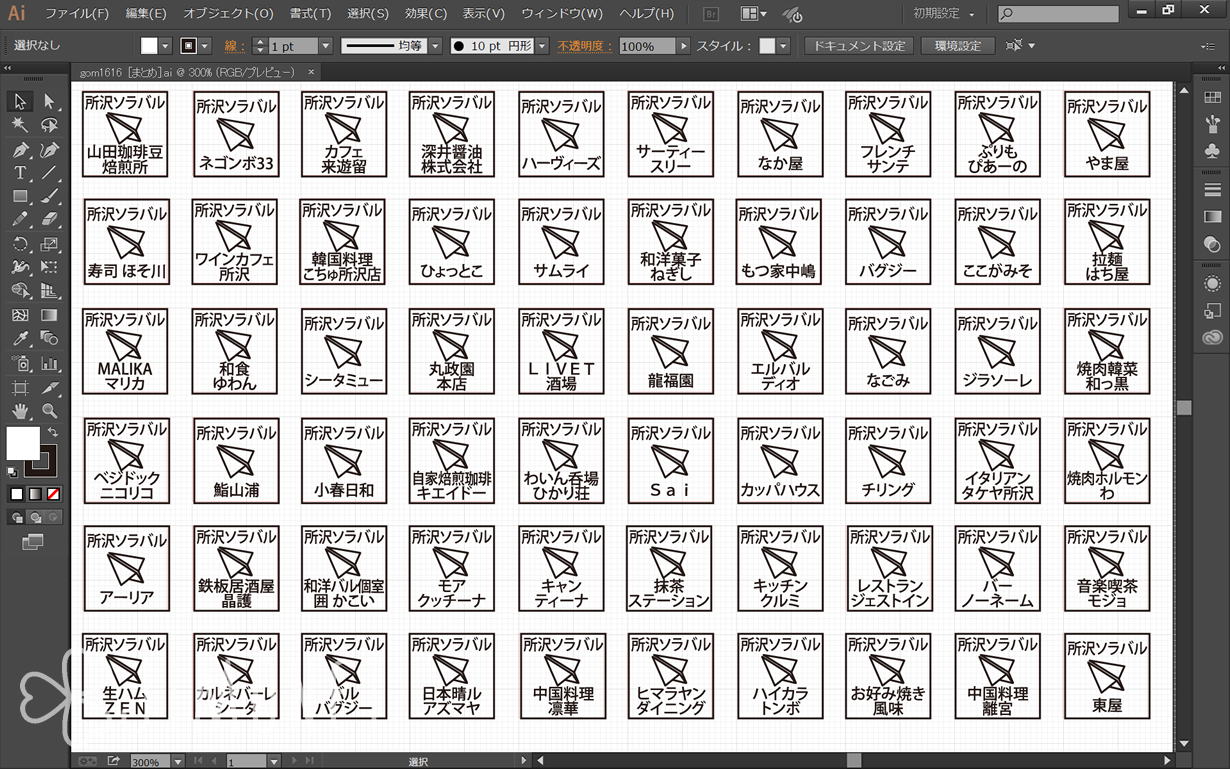Set paint mode to None

coord(53,494)
